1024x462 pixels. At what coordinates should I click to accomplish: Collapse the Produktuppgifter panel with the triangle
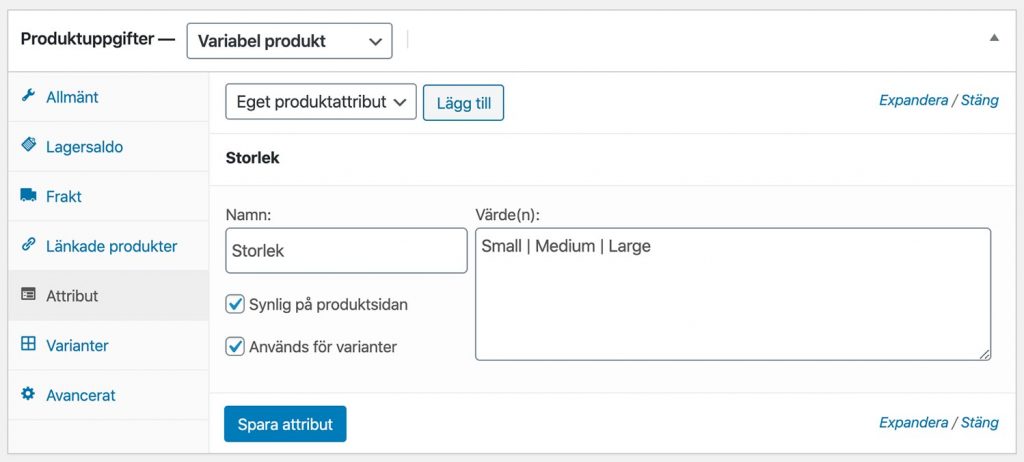[x=994, y=38]
